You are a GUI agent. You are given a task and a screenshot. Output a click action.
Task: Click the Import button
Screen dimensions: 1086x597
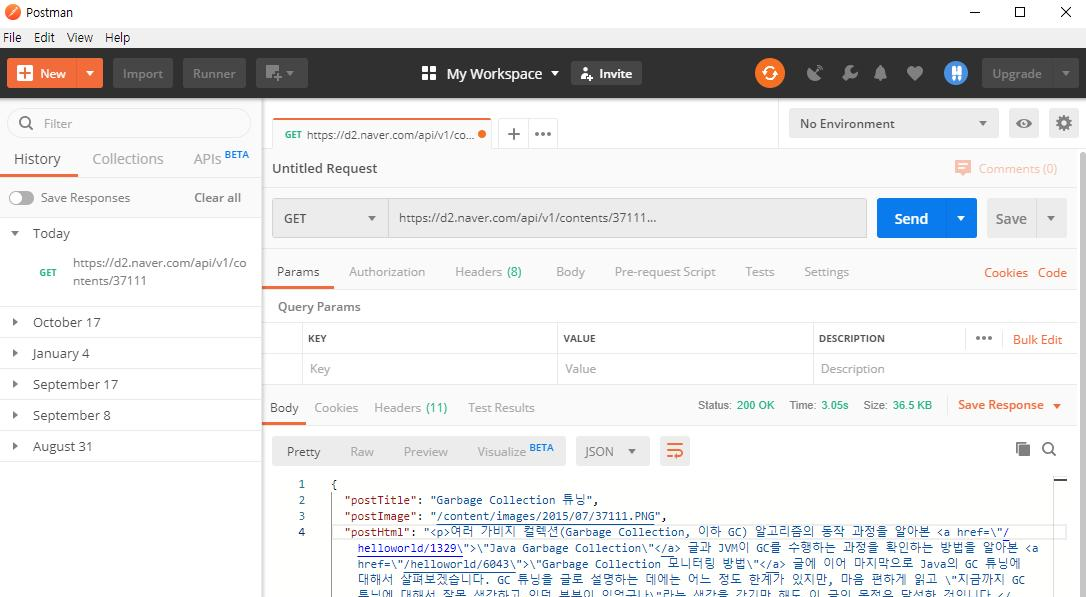pos(143,73)
